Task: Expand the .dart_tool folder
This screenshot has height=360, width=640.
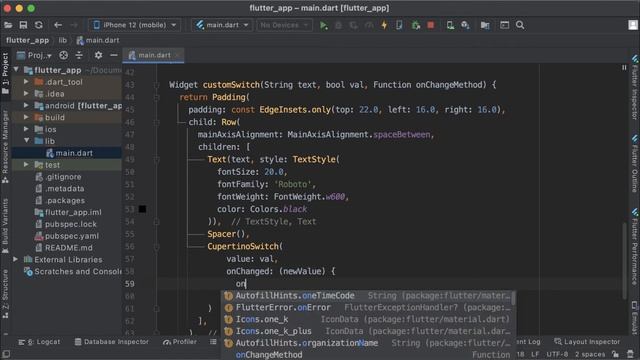Action: (26, 82)
